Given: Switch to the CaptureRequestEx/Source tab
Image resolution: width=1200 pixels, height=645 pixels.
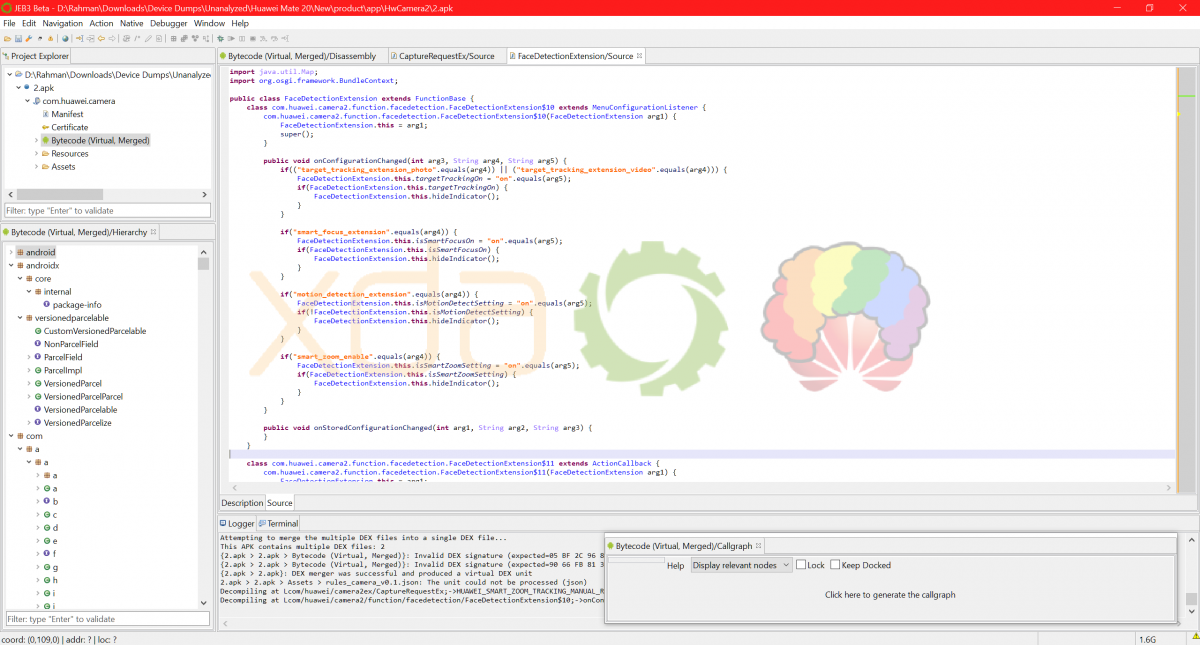Looking at the screenshot, I should tap(446, 56).
